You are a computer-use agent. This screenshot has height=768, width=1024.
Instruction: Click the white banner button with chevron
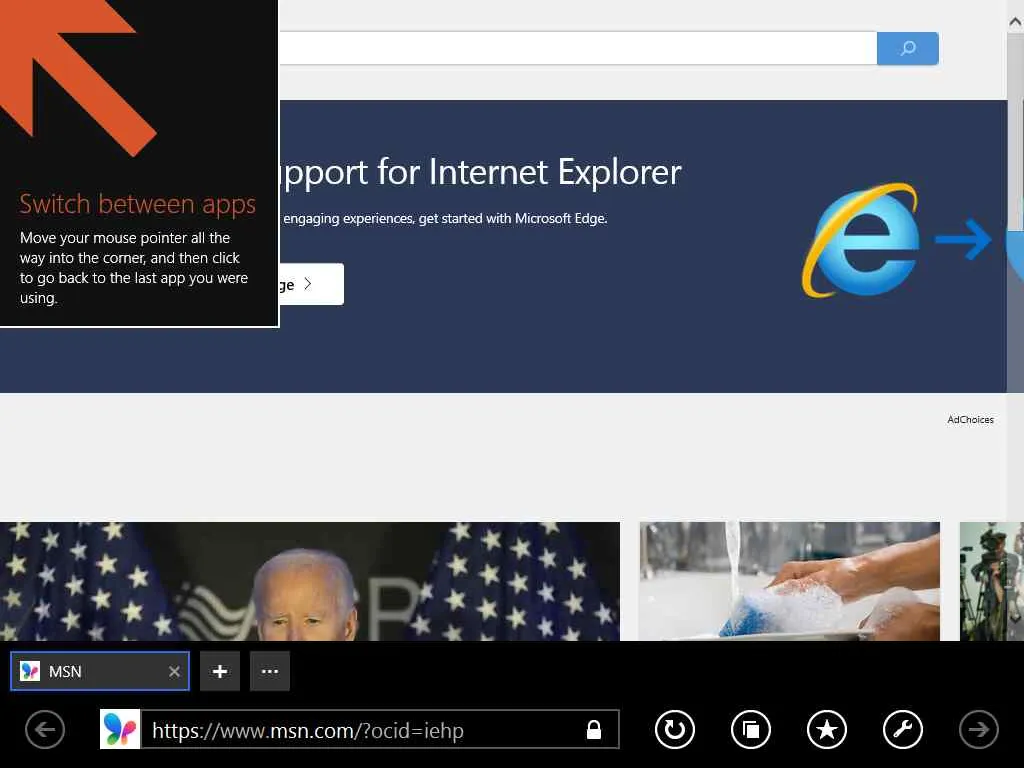pos(312,284)
